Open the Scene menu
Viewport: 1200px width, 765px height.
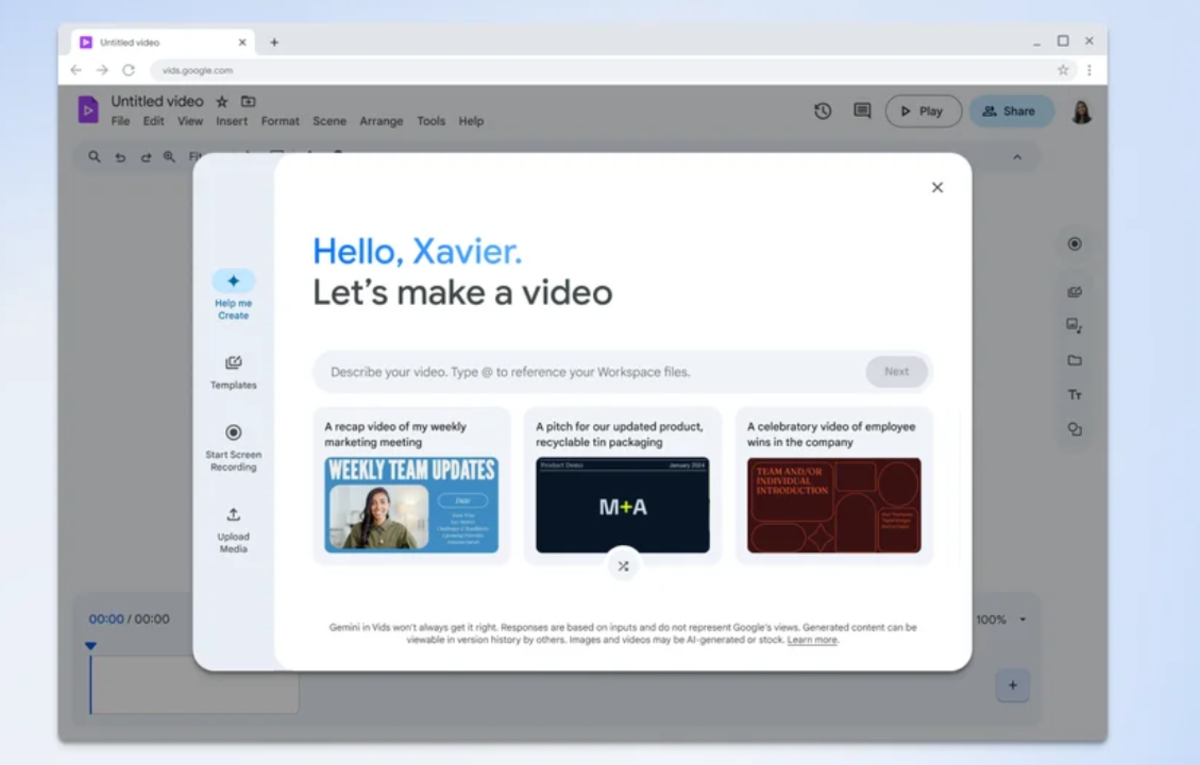click(x=329, y=121)
